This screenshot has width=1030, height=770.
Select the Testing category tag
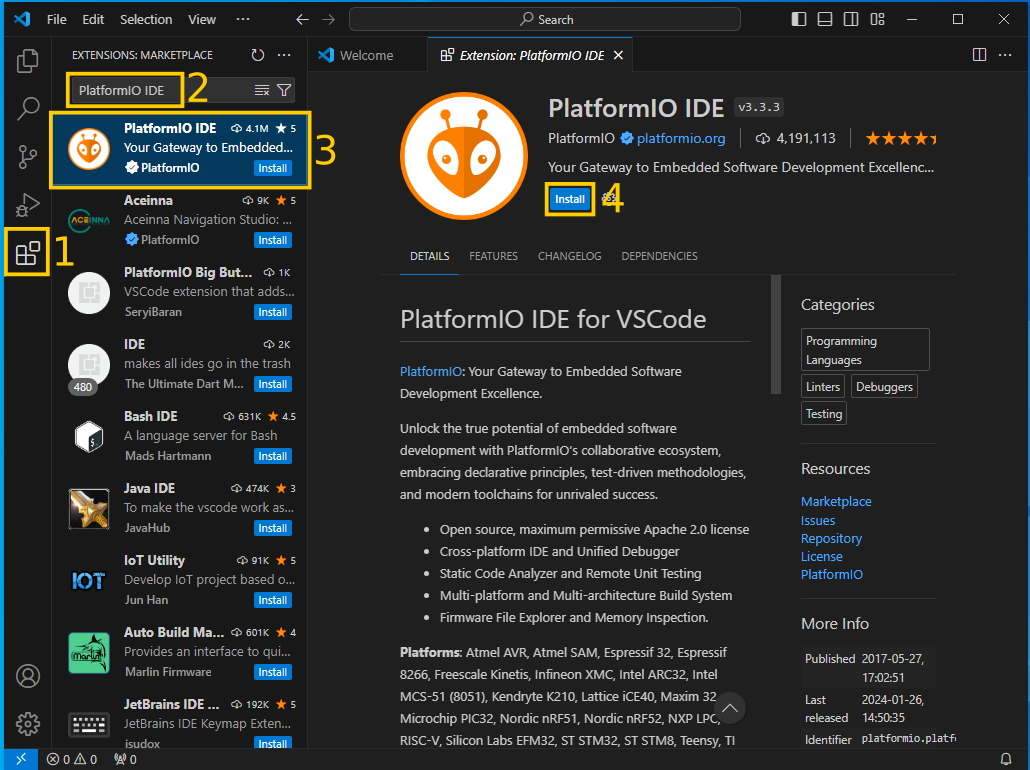[x=824, y=413]
